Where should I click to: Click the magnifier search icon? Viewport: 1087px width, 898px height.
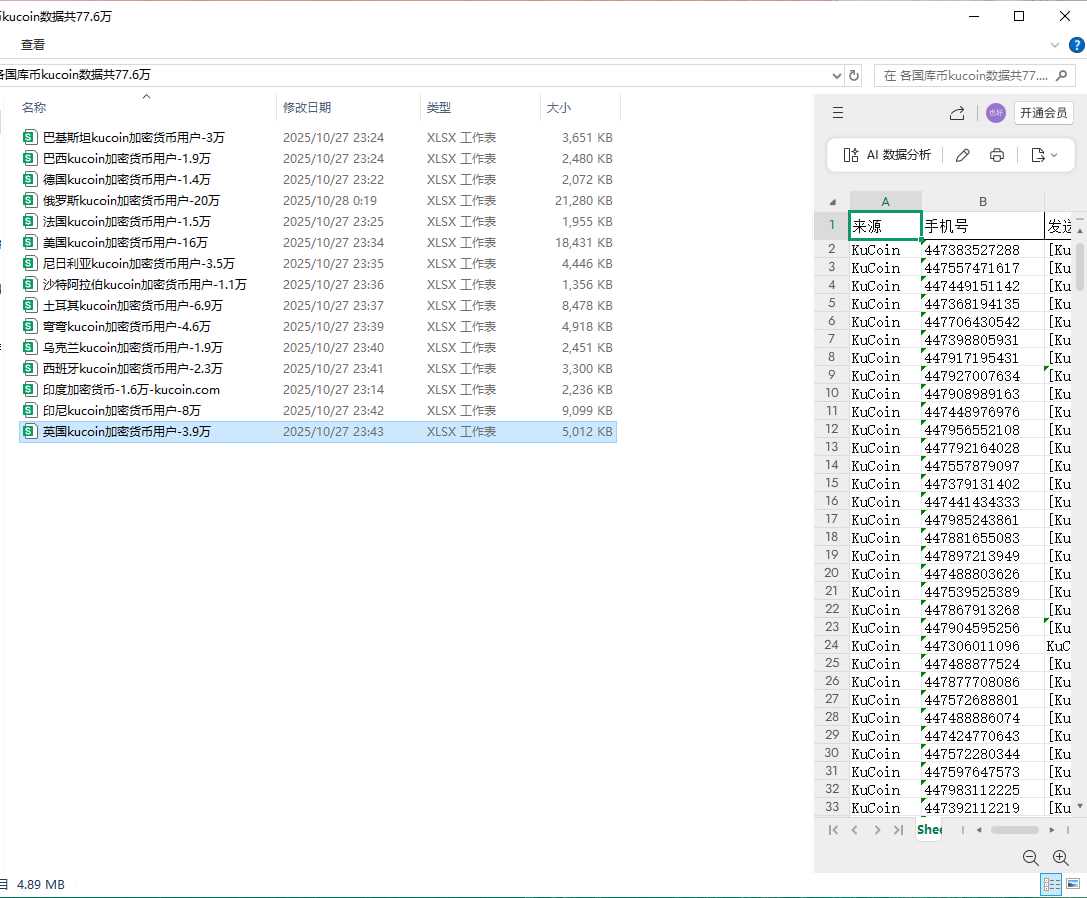(1061, 75)
